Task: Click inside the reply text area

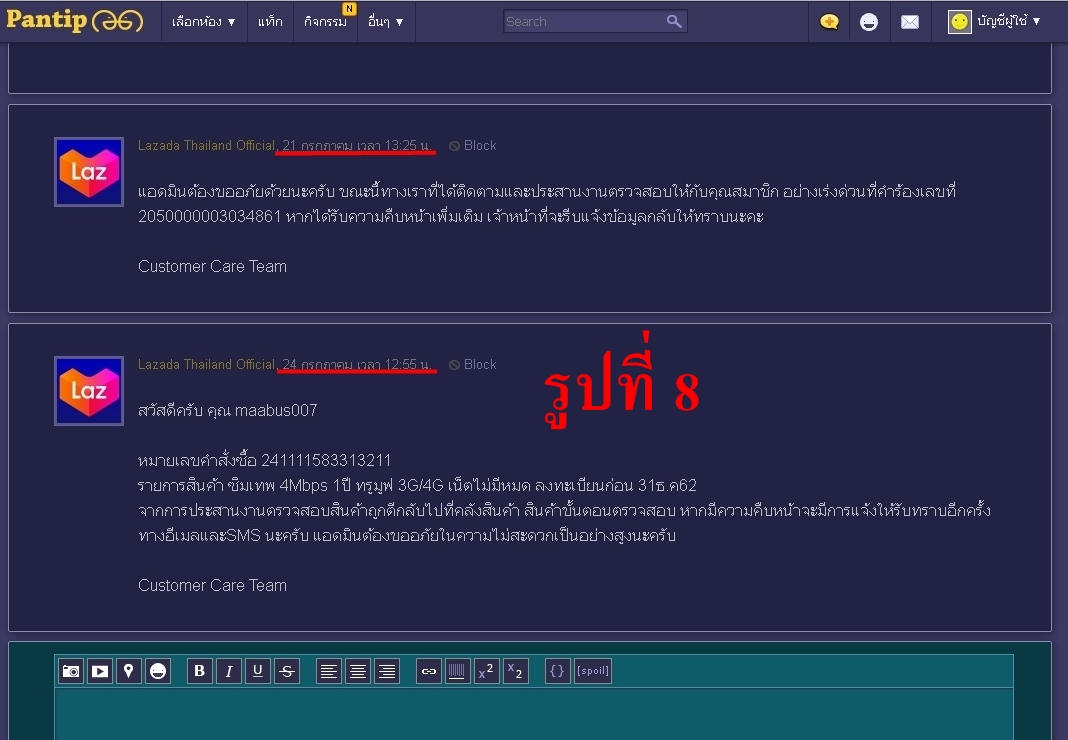Action: (x=534, y=713)
